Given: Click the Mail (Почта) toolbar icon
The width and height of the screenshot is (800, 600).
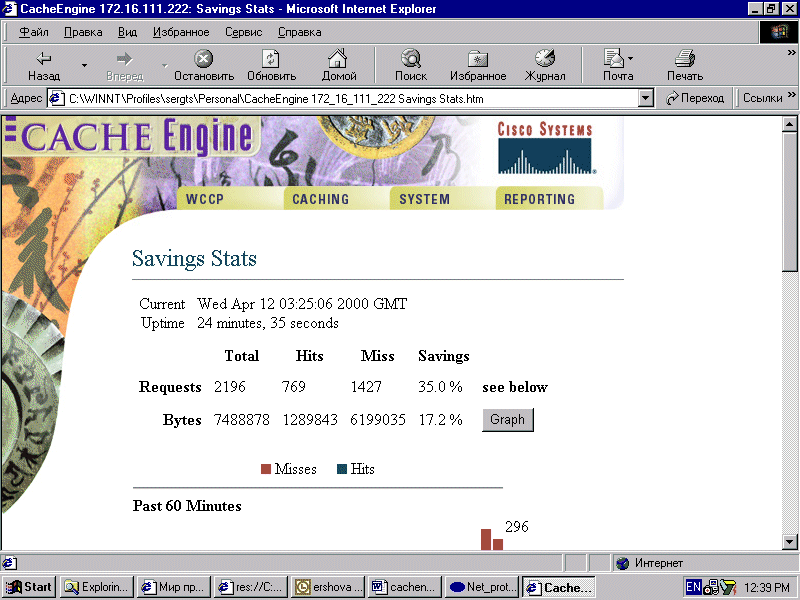Looking at the screenshot, I should click(614, 59).
